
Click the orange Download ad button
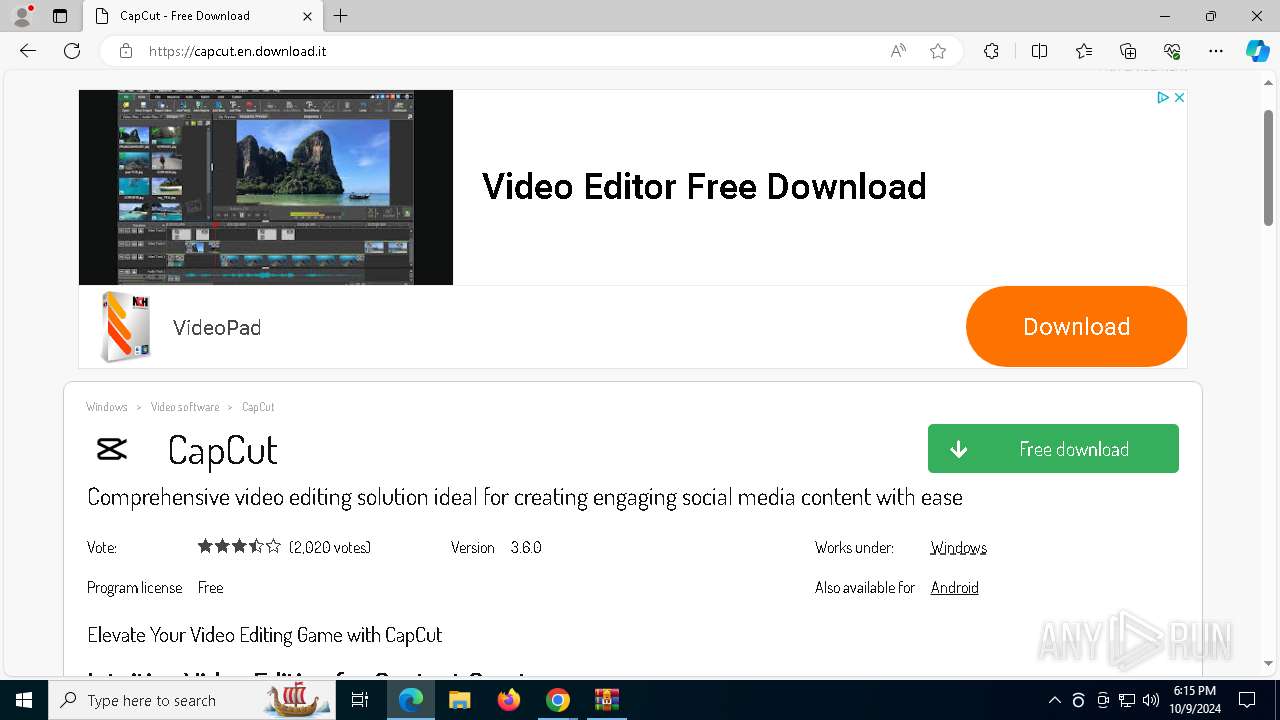coord(1076,327)
